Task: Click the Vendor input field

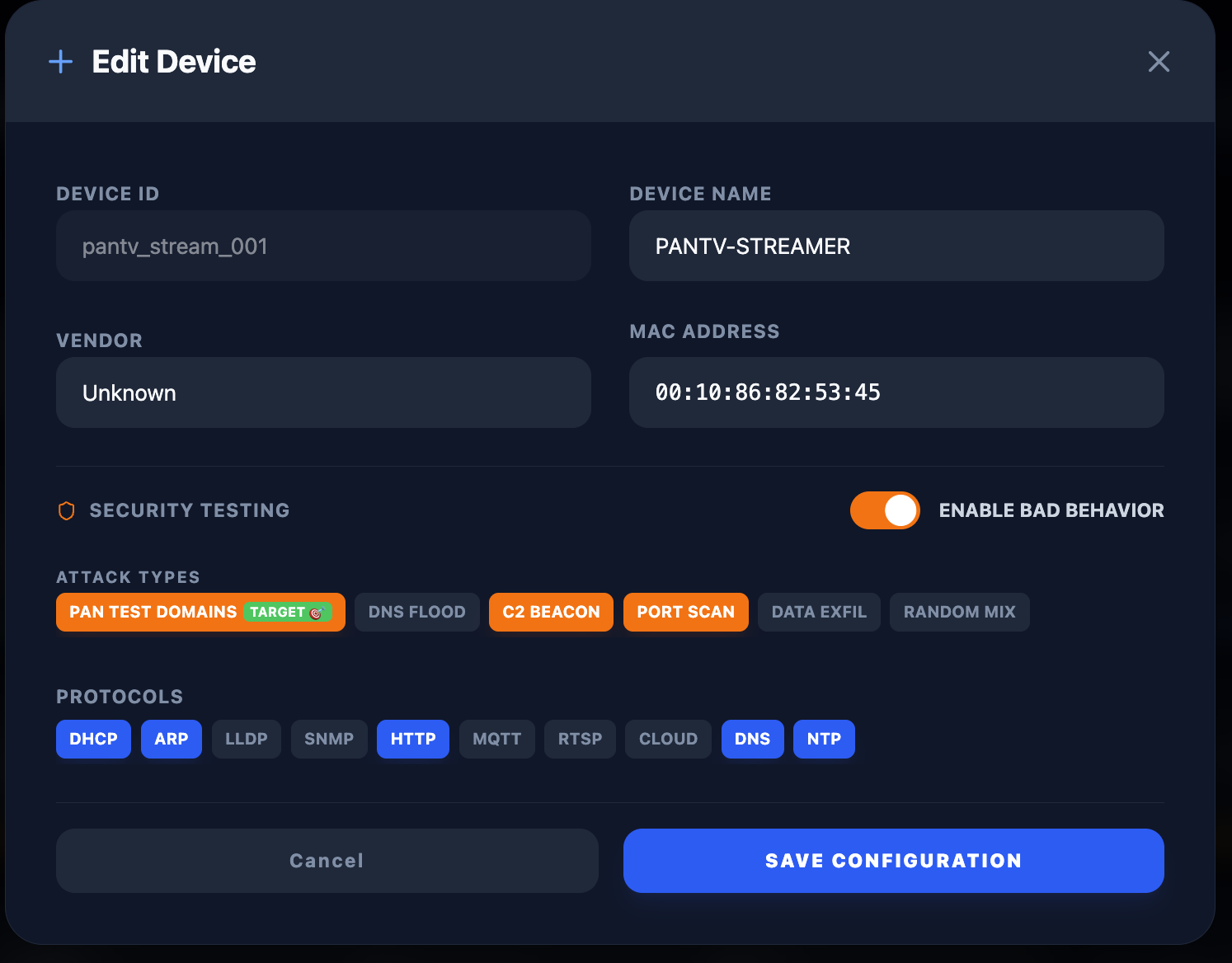Action: coord(323,392)
